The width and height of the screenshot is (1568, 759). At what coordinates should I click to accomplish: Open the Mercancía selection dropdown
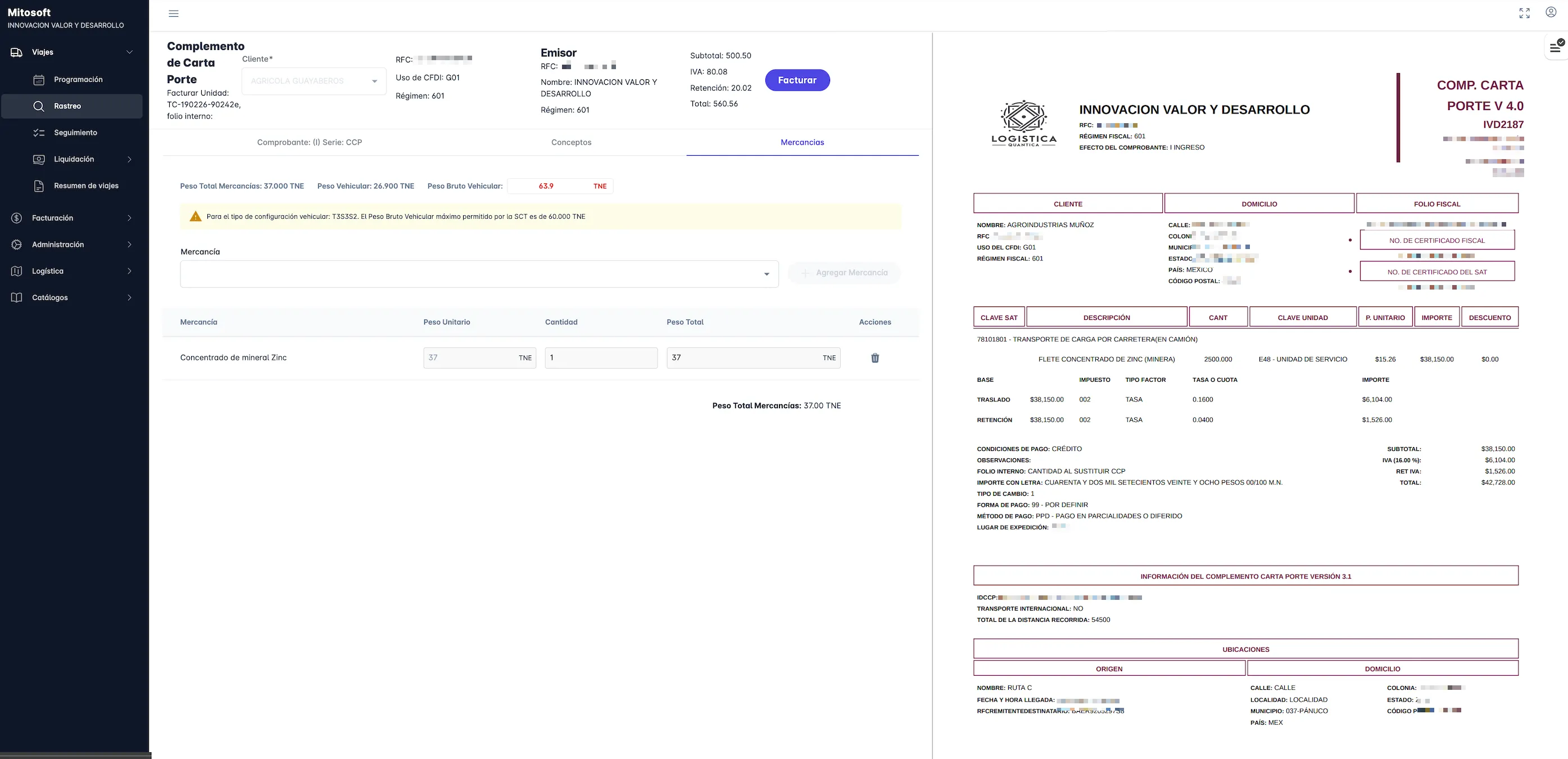click(479, 273)
